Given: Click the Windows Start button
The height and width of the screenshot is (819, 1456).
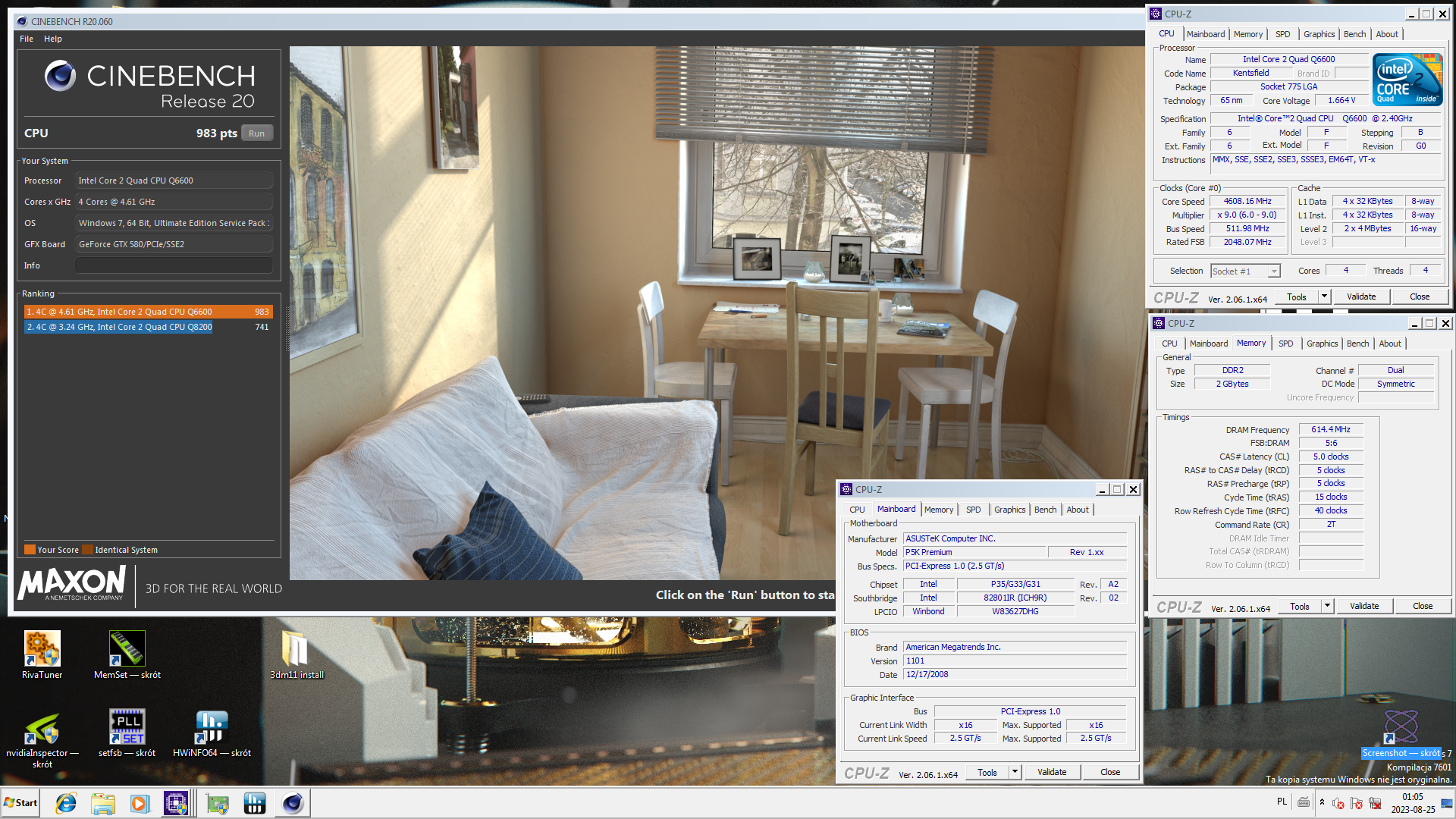Looking at the screenshot, I should 20,803.
